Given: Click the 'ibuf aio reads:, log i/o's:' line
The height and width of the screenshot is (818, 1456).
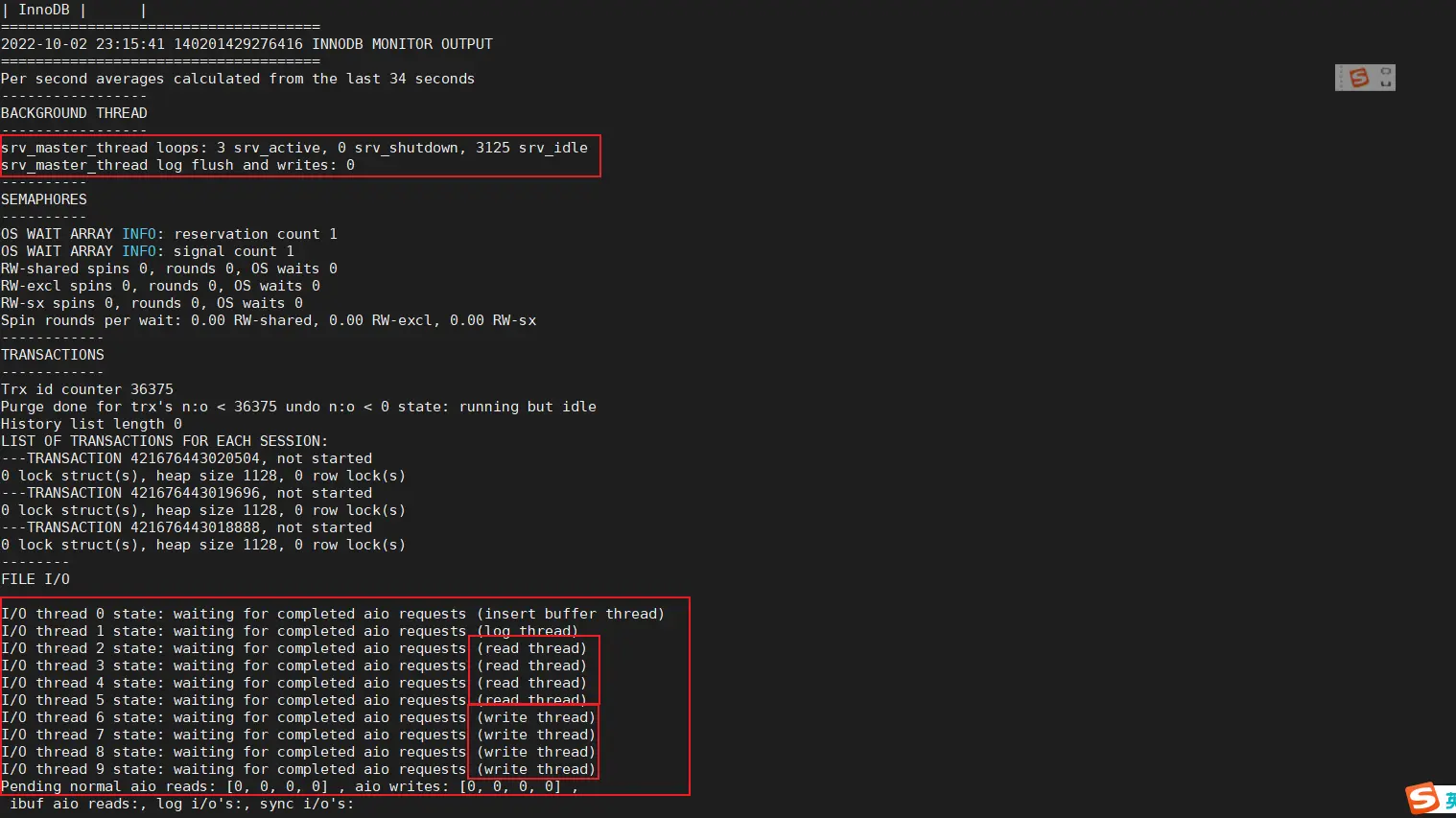Looking at the screenshot, I should tap(182, 804).
